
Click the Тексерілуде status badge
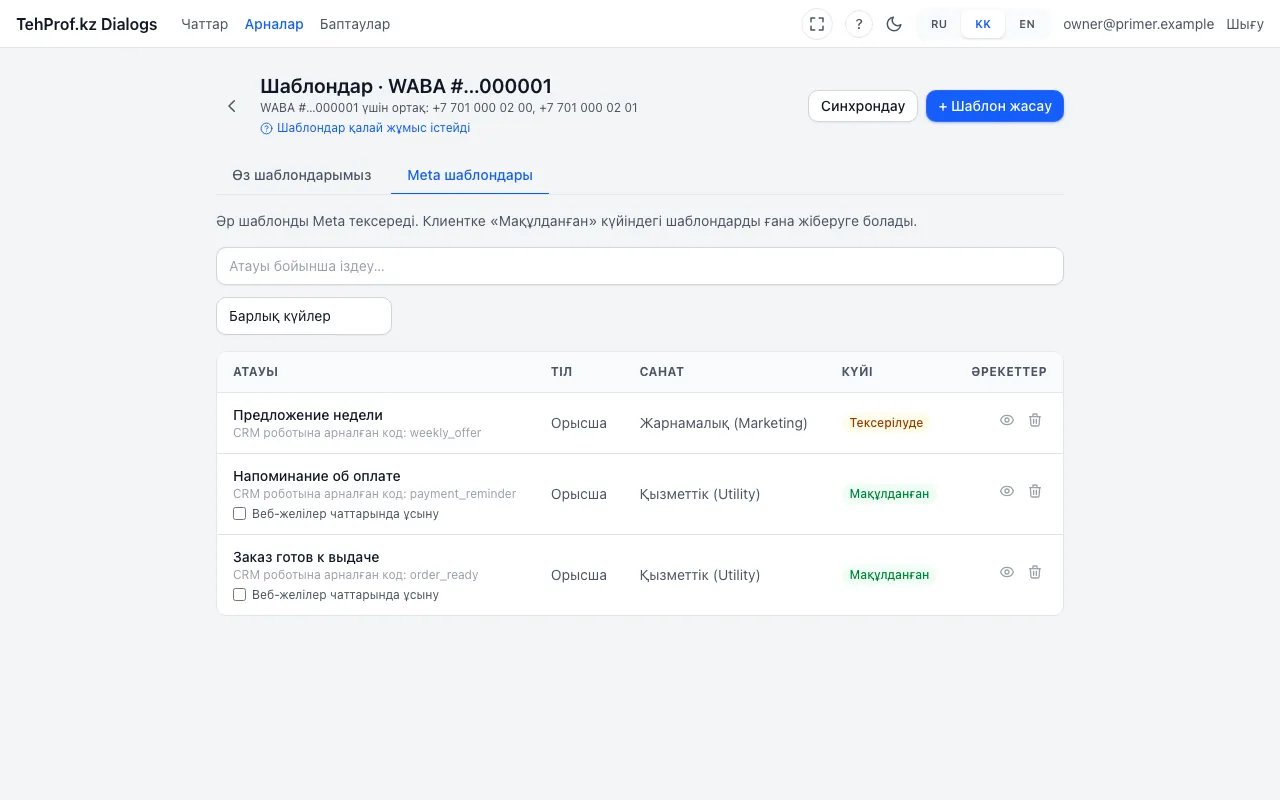(x=886, y=423)
